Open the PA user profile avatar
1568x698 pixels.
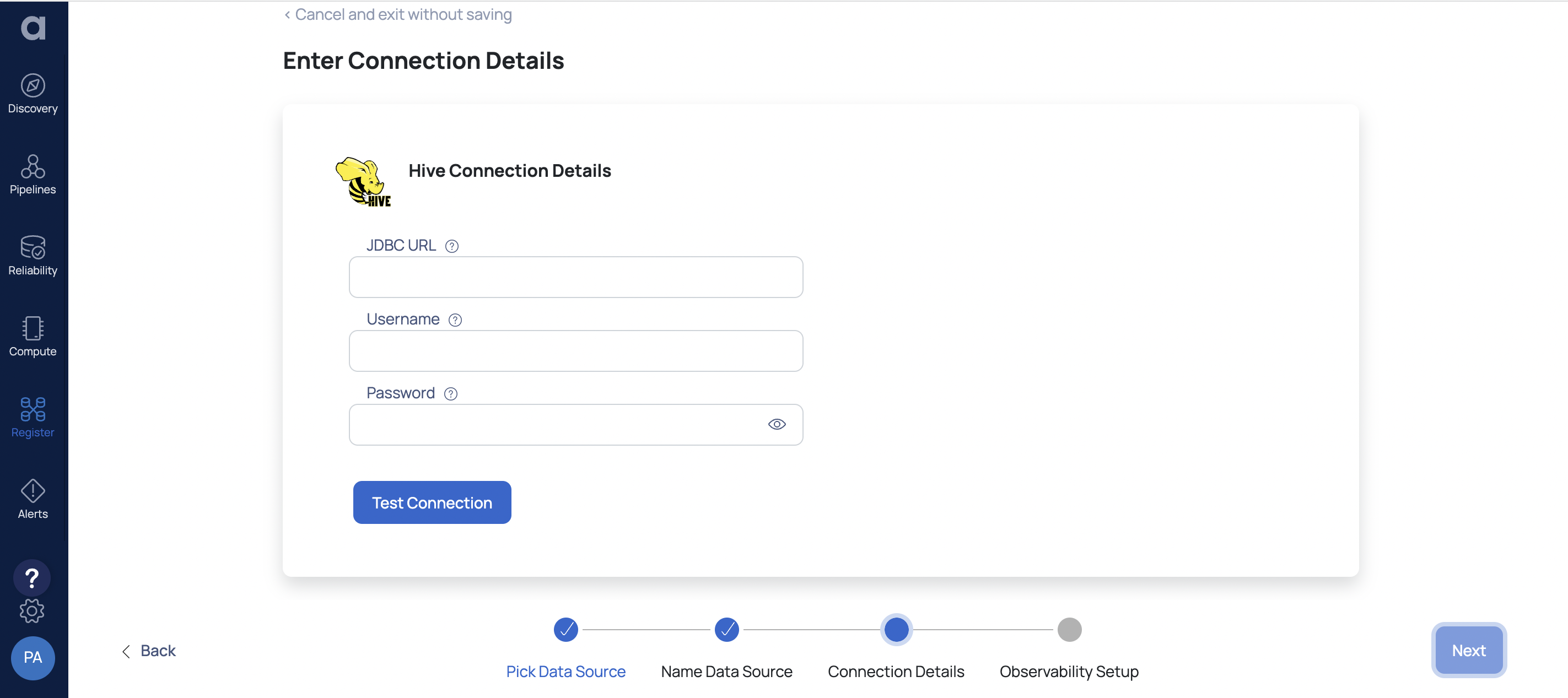pos(33,657)
